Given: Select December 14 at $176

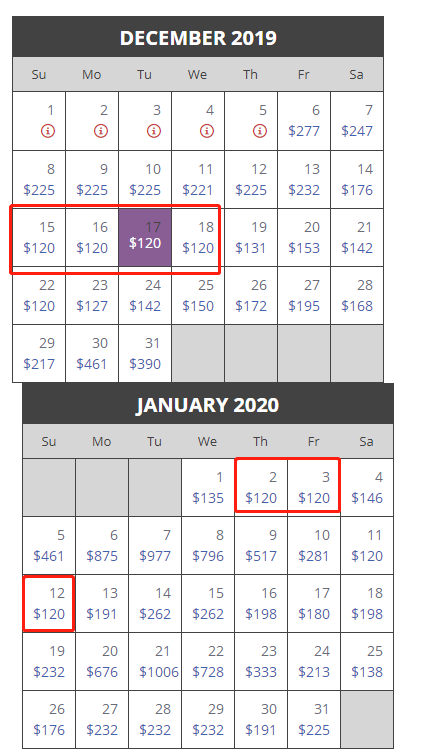Looking at the screenshot, I should pos(357,179).
